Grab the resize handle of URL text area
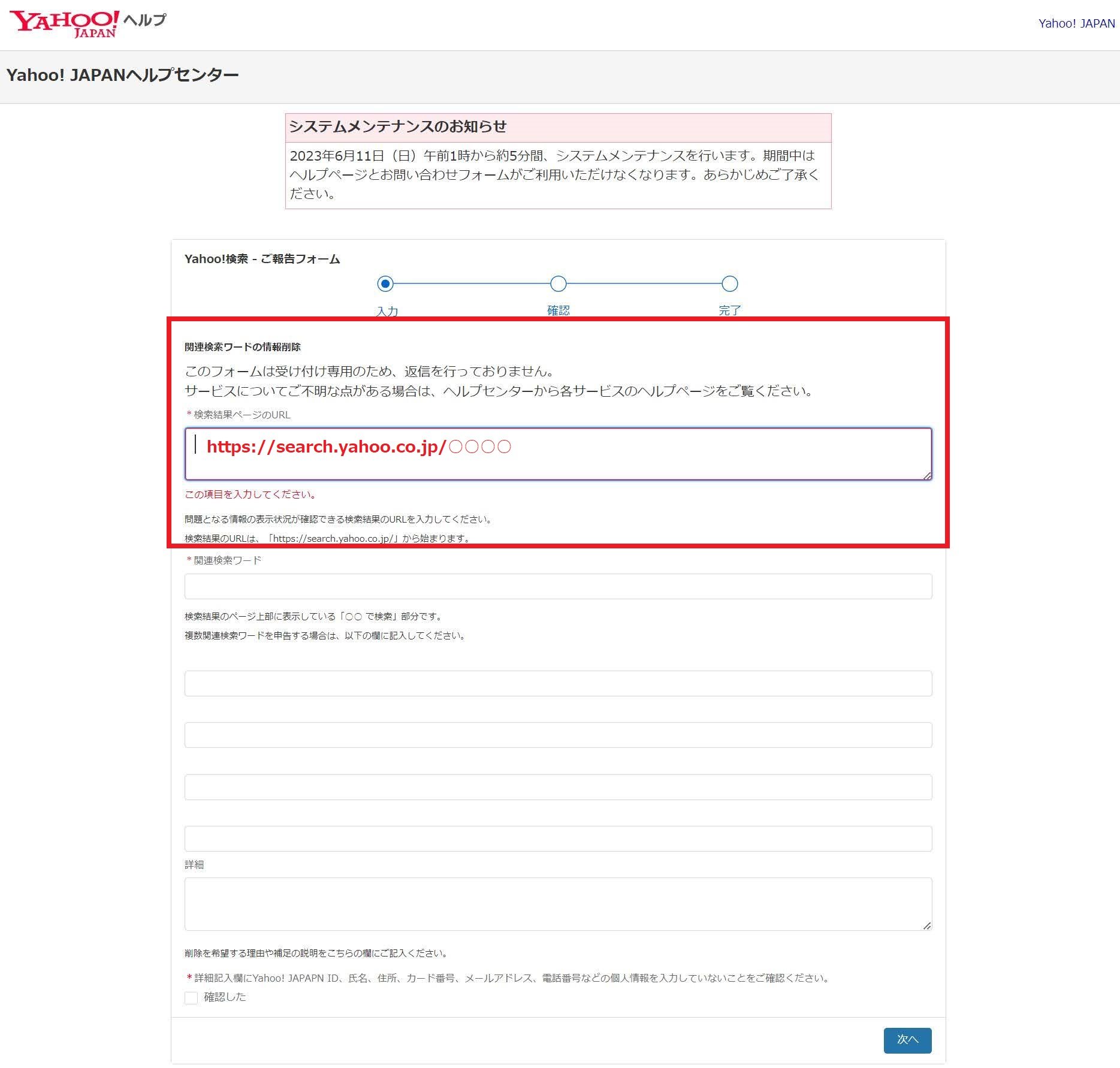Viewport: 1120px width, 1068px height. (x=926, y=475)
